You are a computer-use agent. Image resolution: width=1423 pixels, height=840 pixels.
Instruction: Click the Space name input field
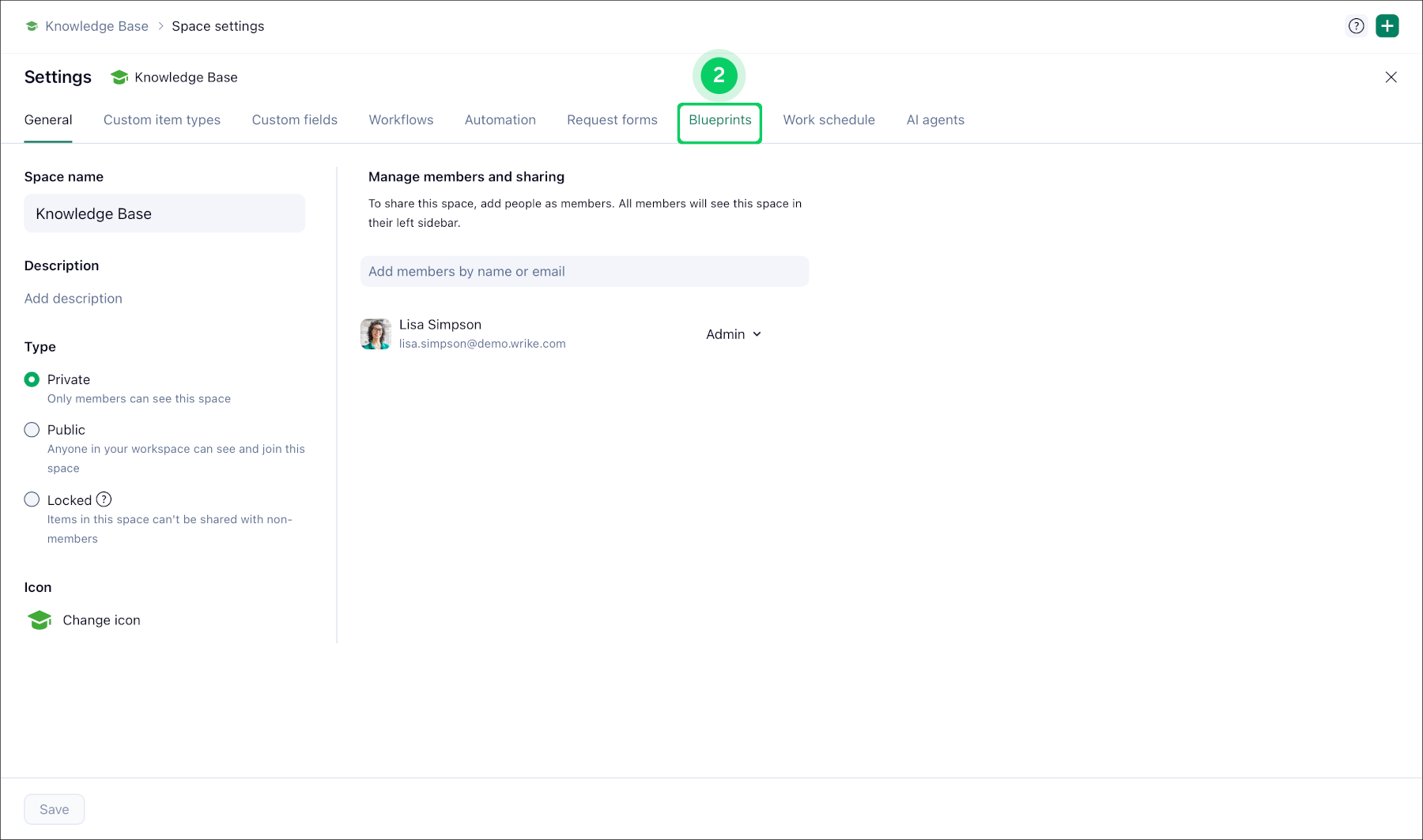[164, 213]
